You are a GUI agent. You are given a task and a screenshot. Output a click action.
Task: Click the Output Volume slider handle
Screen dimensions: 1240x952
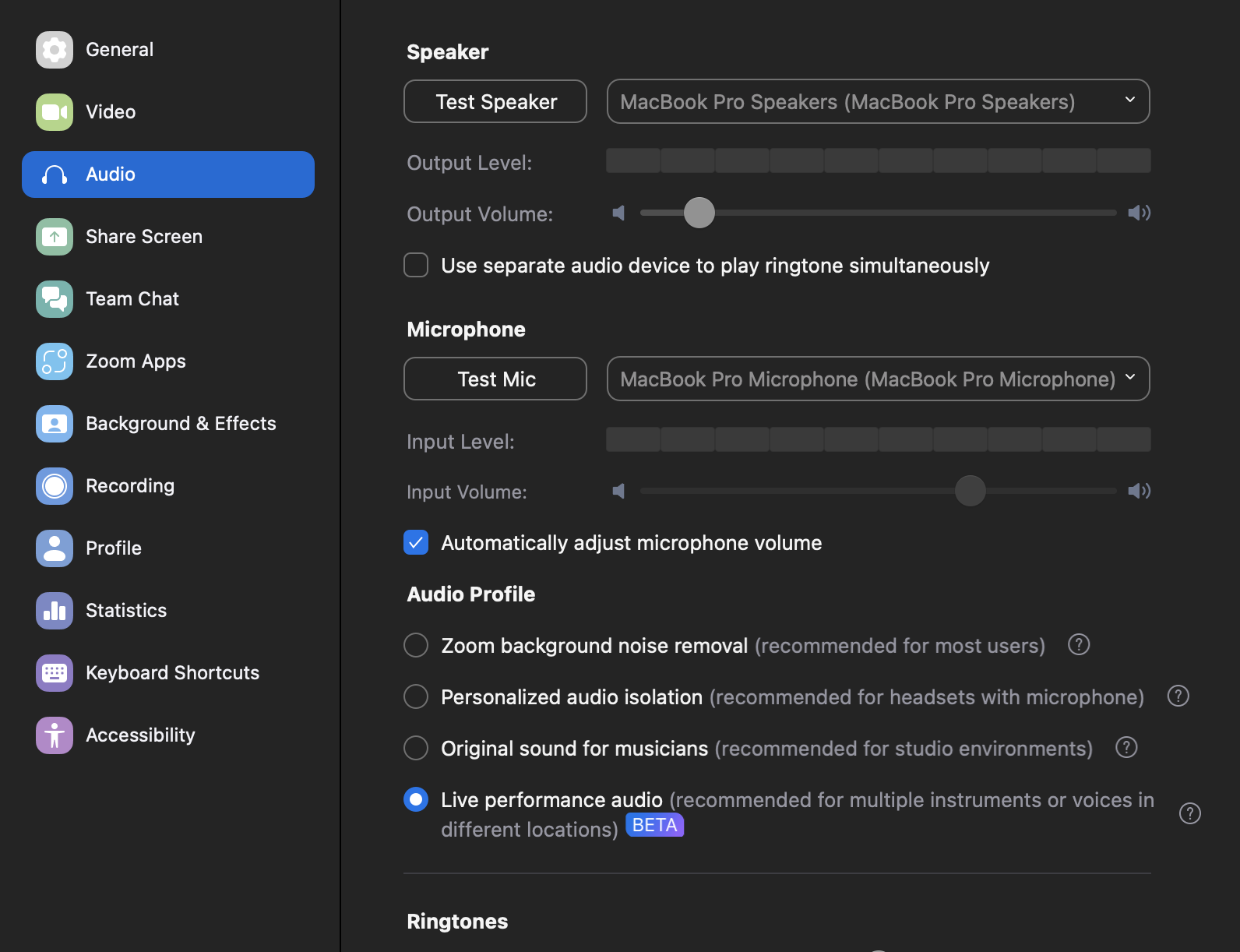[x=699, y=213]
